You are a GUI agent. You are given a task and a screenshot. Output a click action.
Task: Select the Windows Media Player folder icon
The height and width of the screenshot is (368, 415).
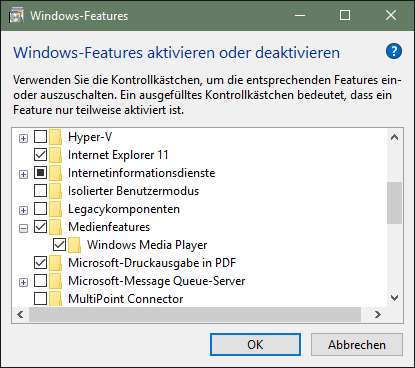[x=74, y=245]
